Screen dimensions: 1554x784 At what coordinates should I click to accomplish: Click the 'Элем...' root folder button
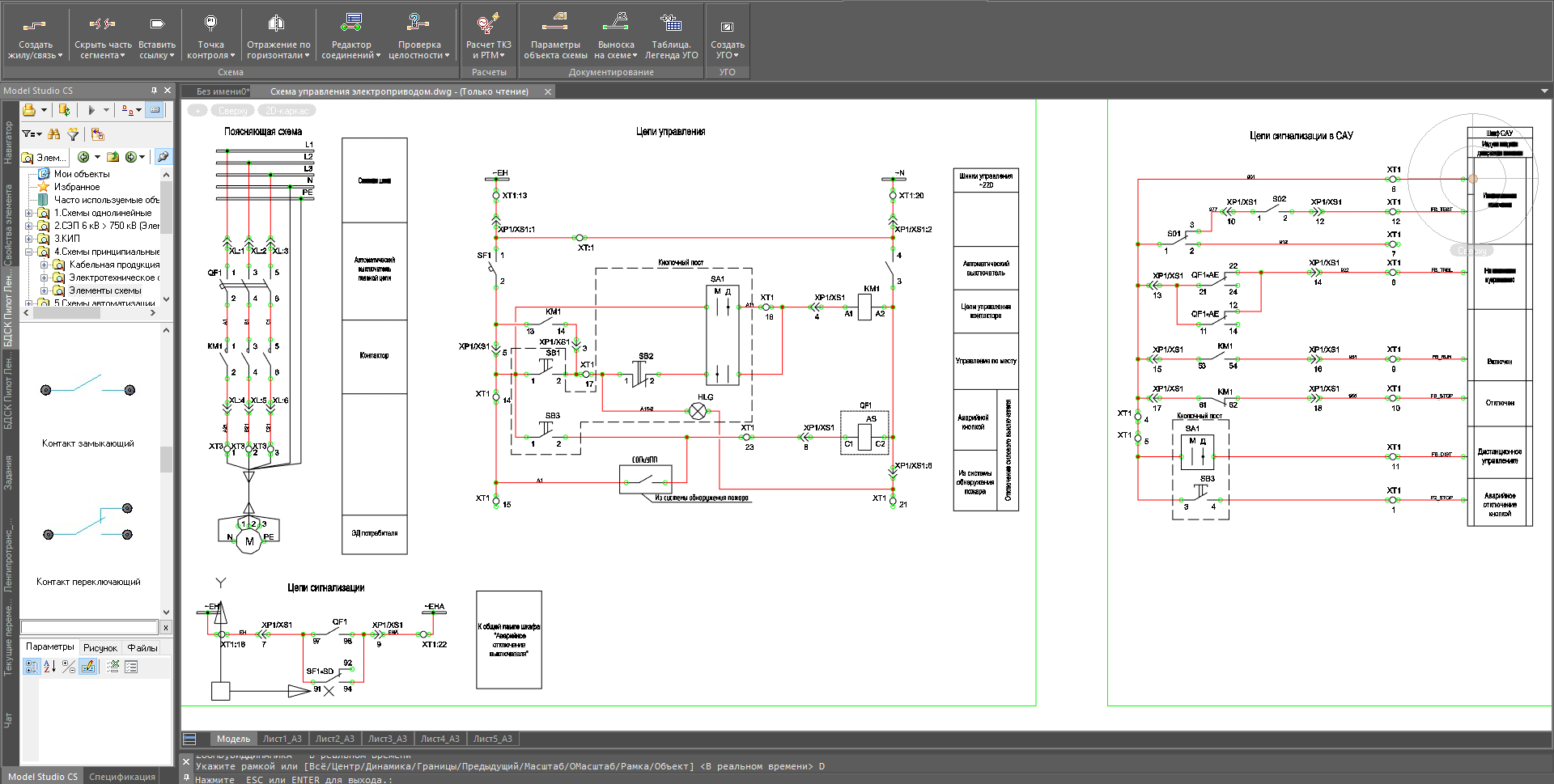point(44,157)
